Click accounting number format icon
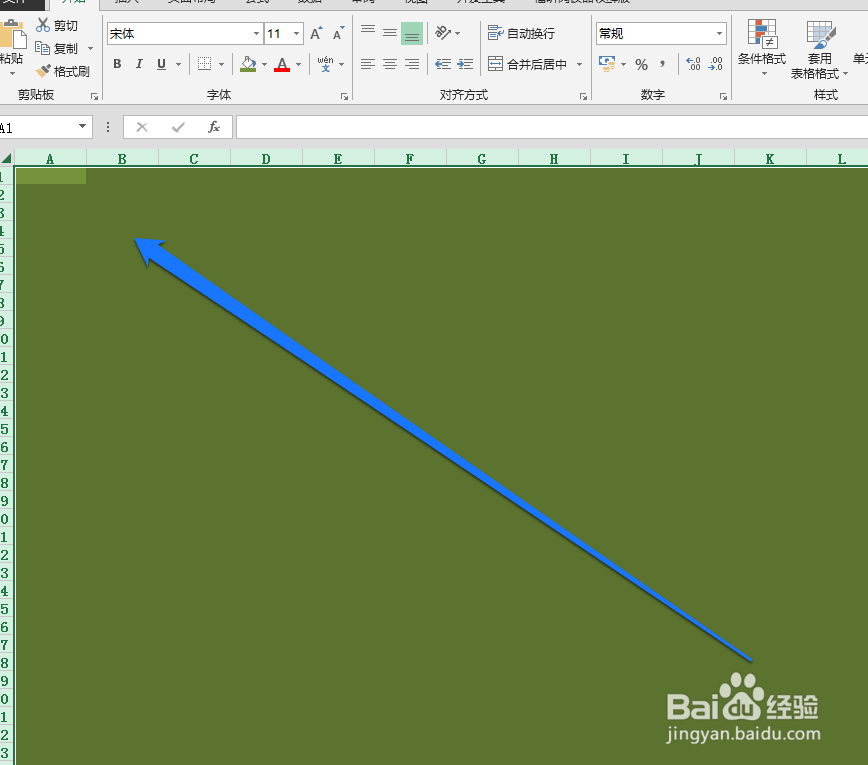This screenshot has height=765, width=868. coord(607,64)
